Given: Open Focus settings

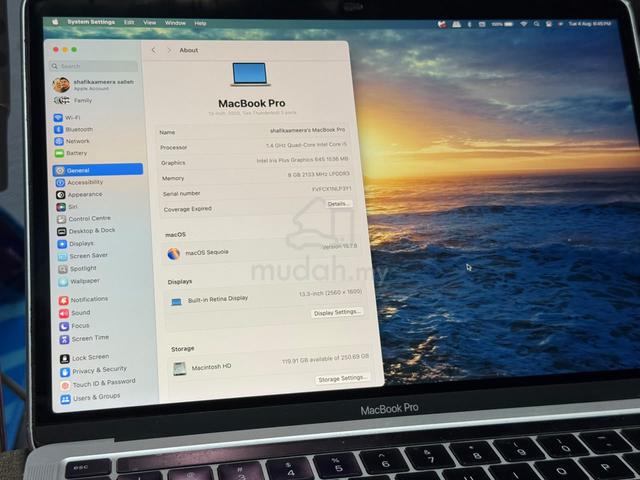Looking at the screenshot, I should (x=75, y=326).
